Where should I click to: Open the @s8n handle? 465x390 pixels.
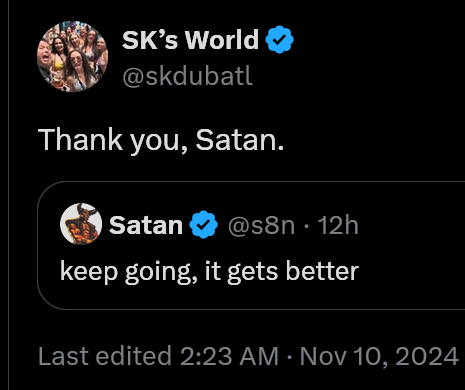tap(261, 226)
